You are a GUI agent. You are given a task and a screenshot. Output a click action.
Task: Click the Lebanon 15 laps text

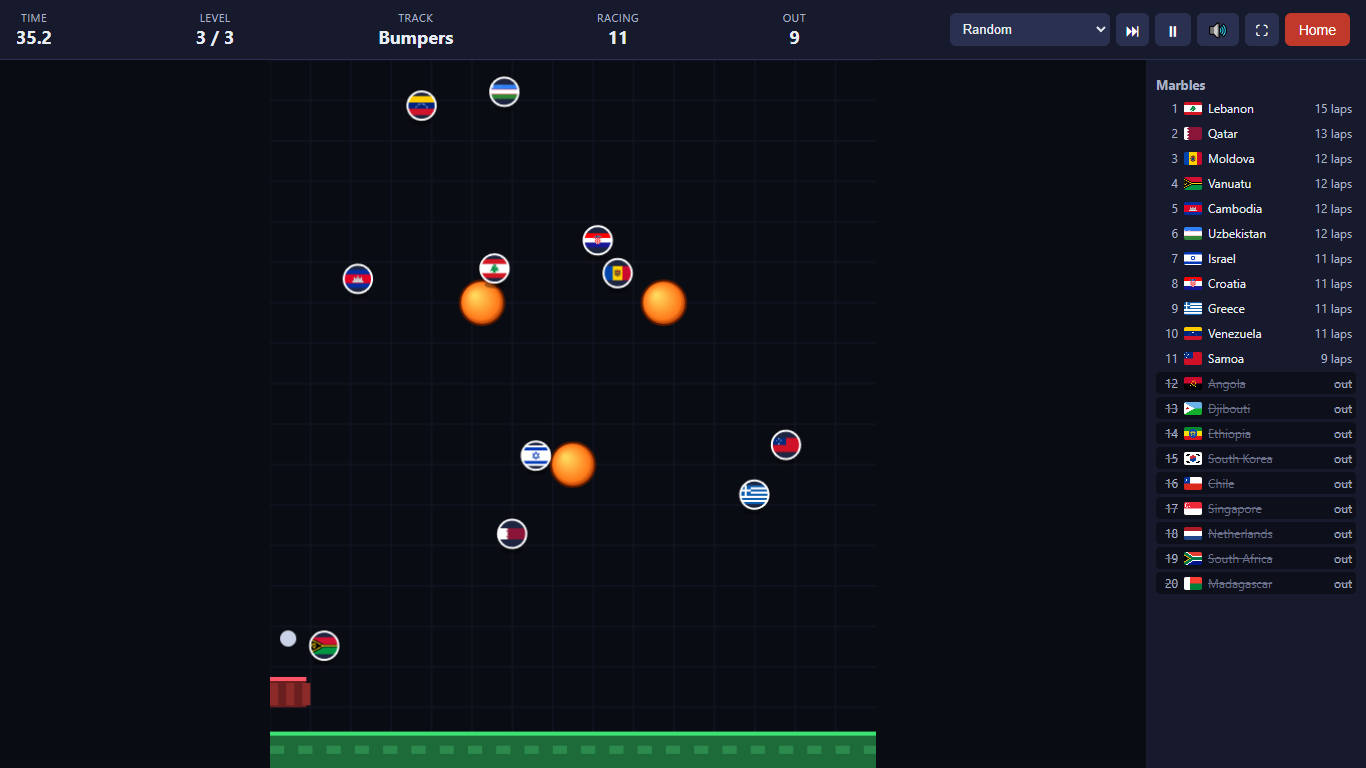pos(1333,109)
